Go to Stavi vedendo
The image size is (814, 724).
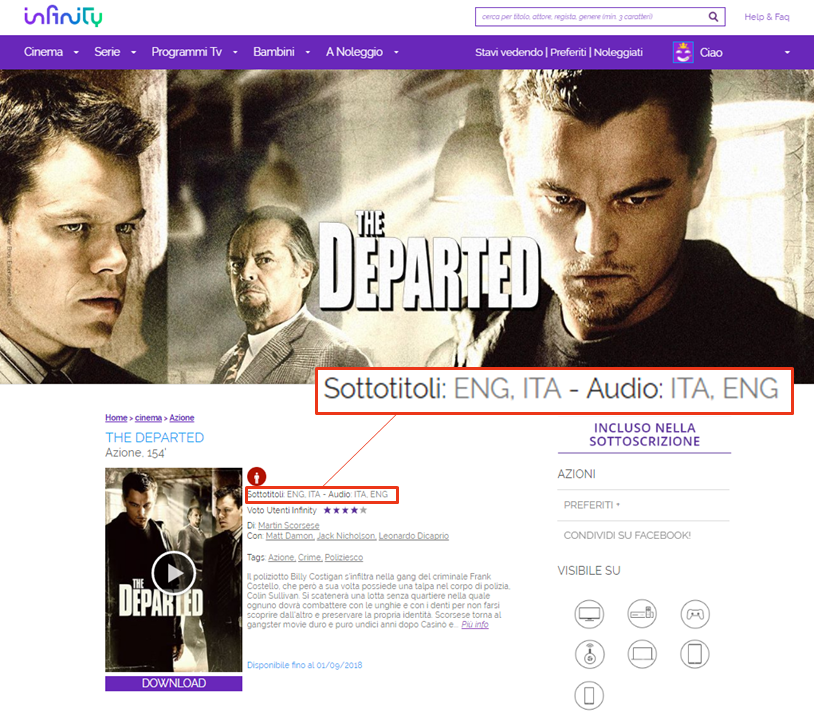pos(509,52)
